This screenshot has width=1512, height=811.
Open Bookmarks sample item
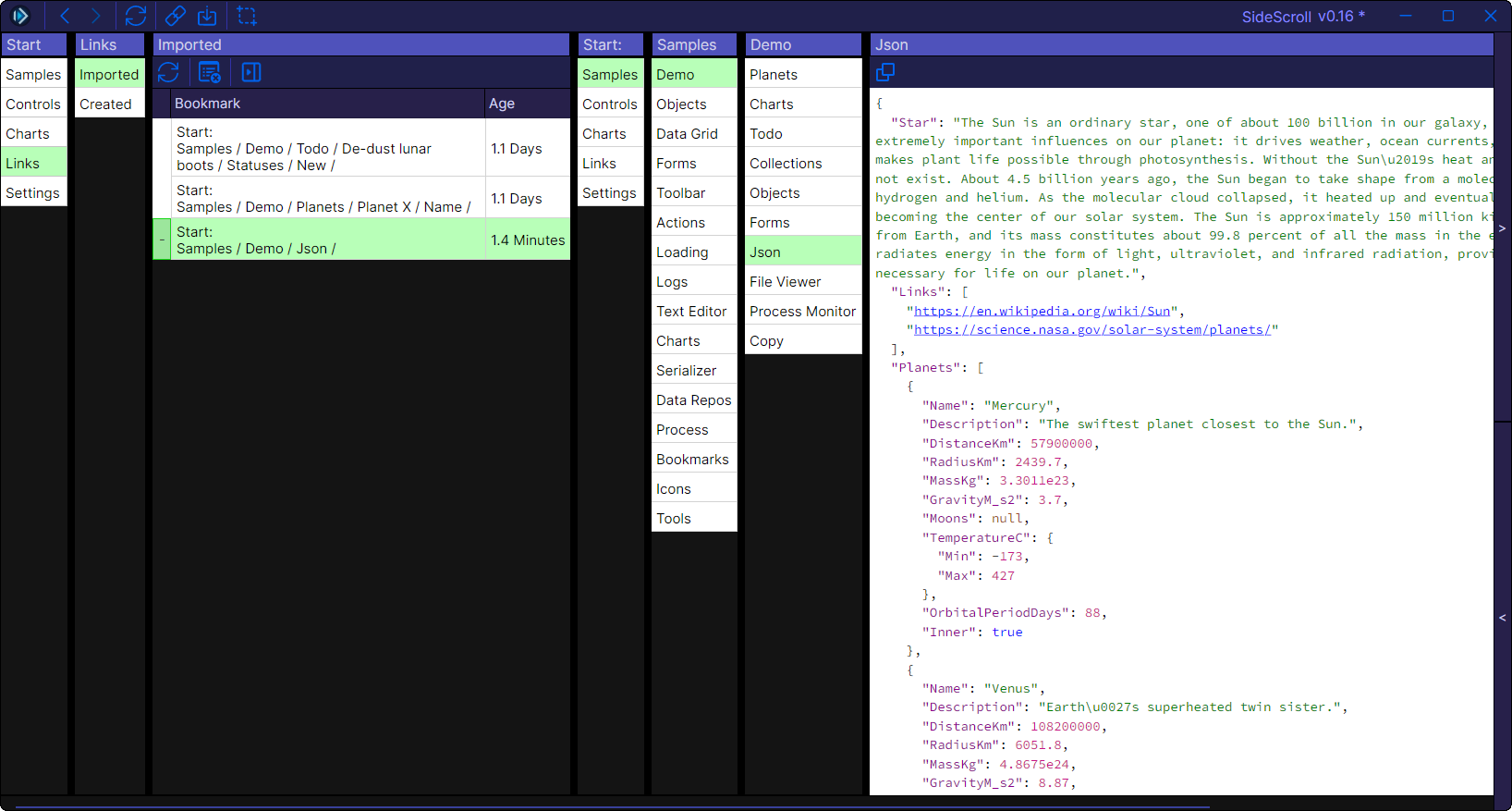pyautogui.click(x=694, y=460)
